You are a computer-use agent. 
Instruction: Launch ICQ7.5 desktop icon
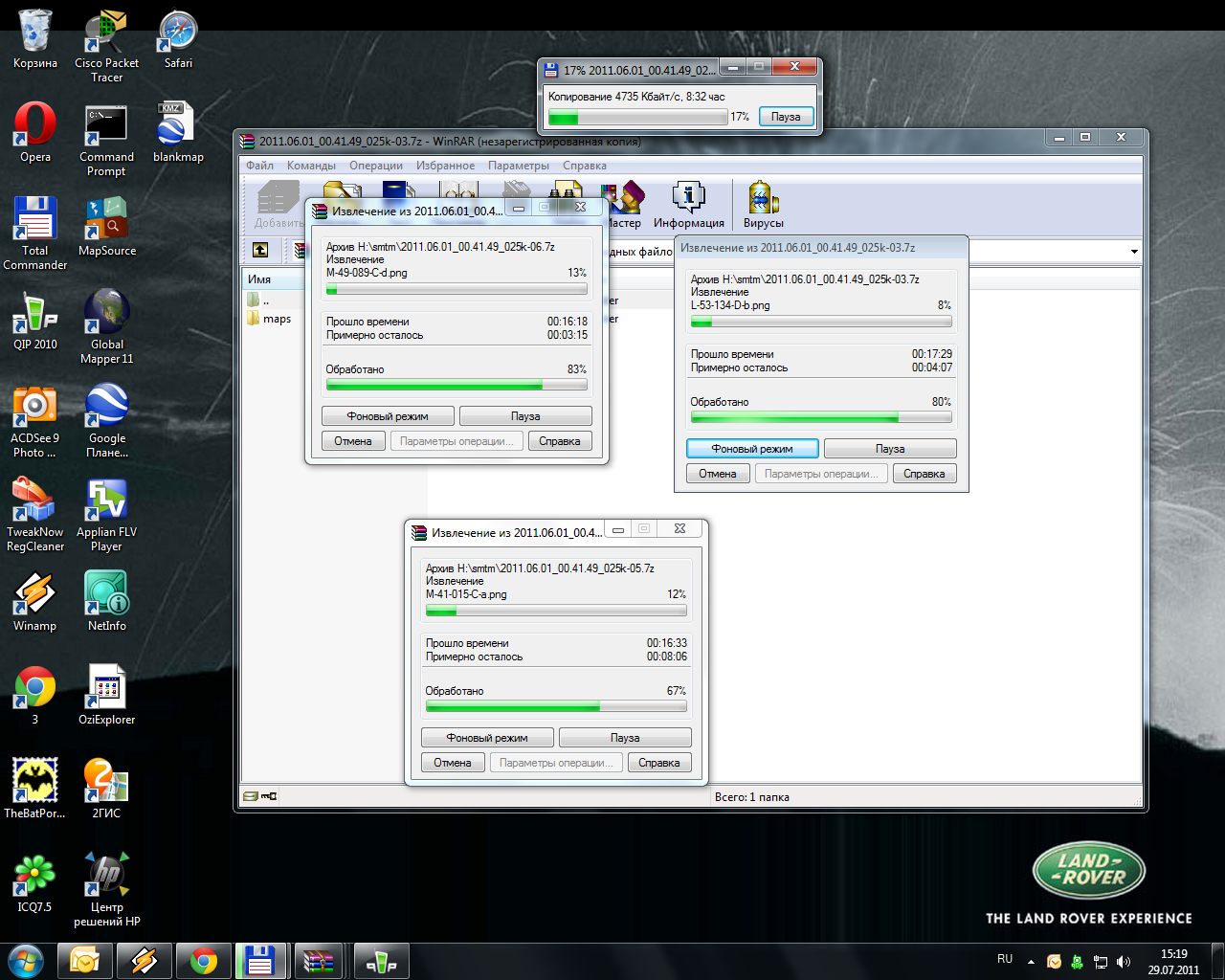(35, 883)
